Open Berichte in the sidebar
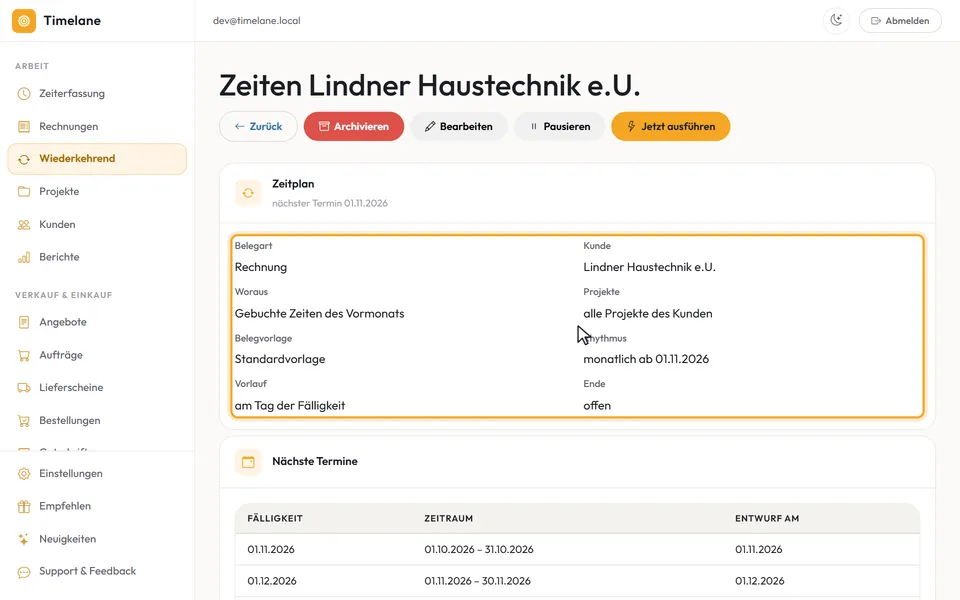This screenshot has width=960, height=600. [97, 257]
